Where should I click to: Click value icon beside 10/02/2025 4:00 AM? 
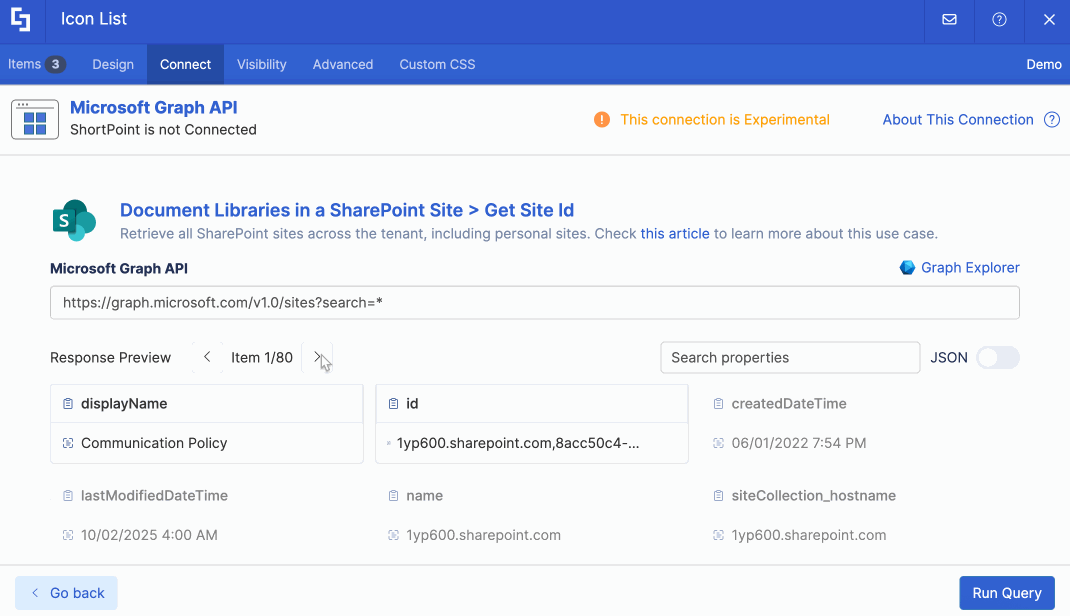click(x=68, y=536)
